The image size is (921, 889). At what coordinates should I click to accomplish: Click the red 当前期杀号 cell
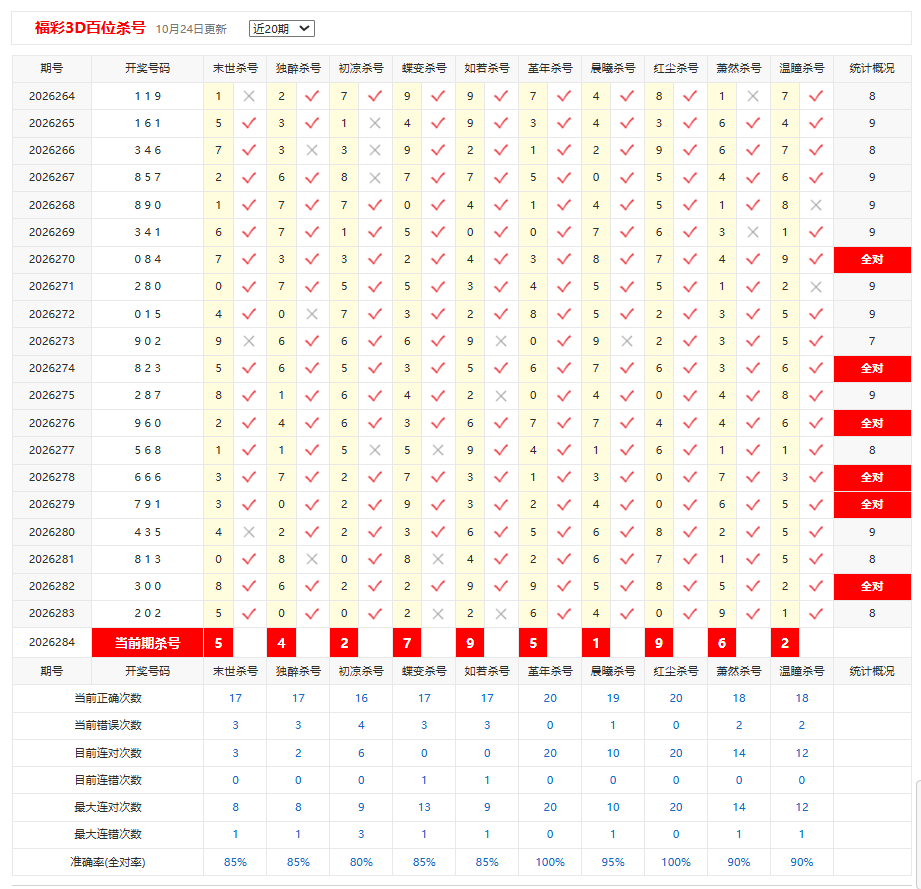pyautogui.click(x=147, y=643)
